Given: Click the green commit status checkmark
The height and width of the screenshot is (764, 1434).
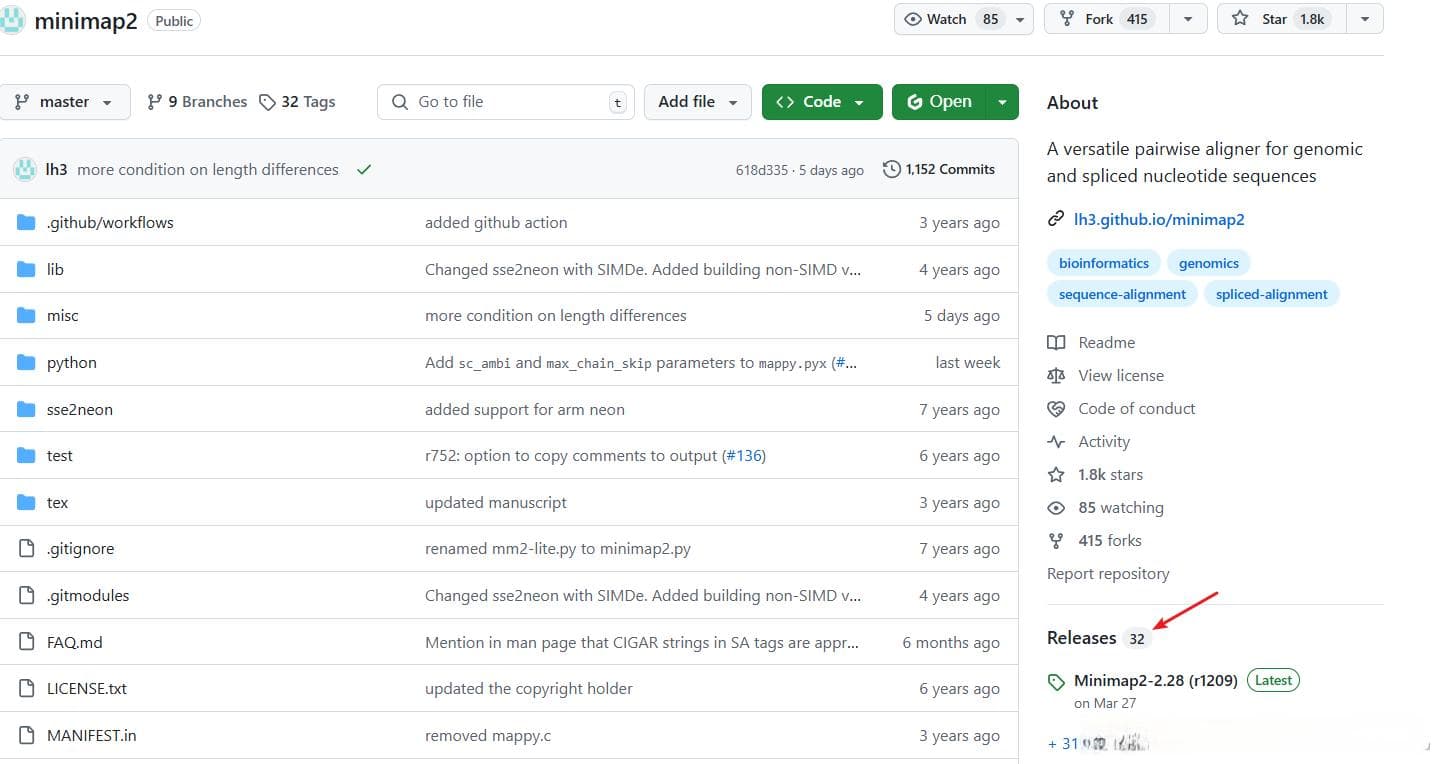Looking at the screenshot, I should [x=364, y=169].
